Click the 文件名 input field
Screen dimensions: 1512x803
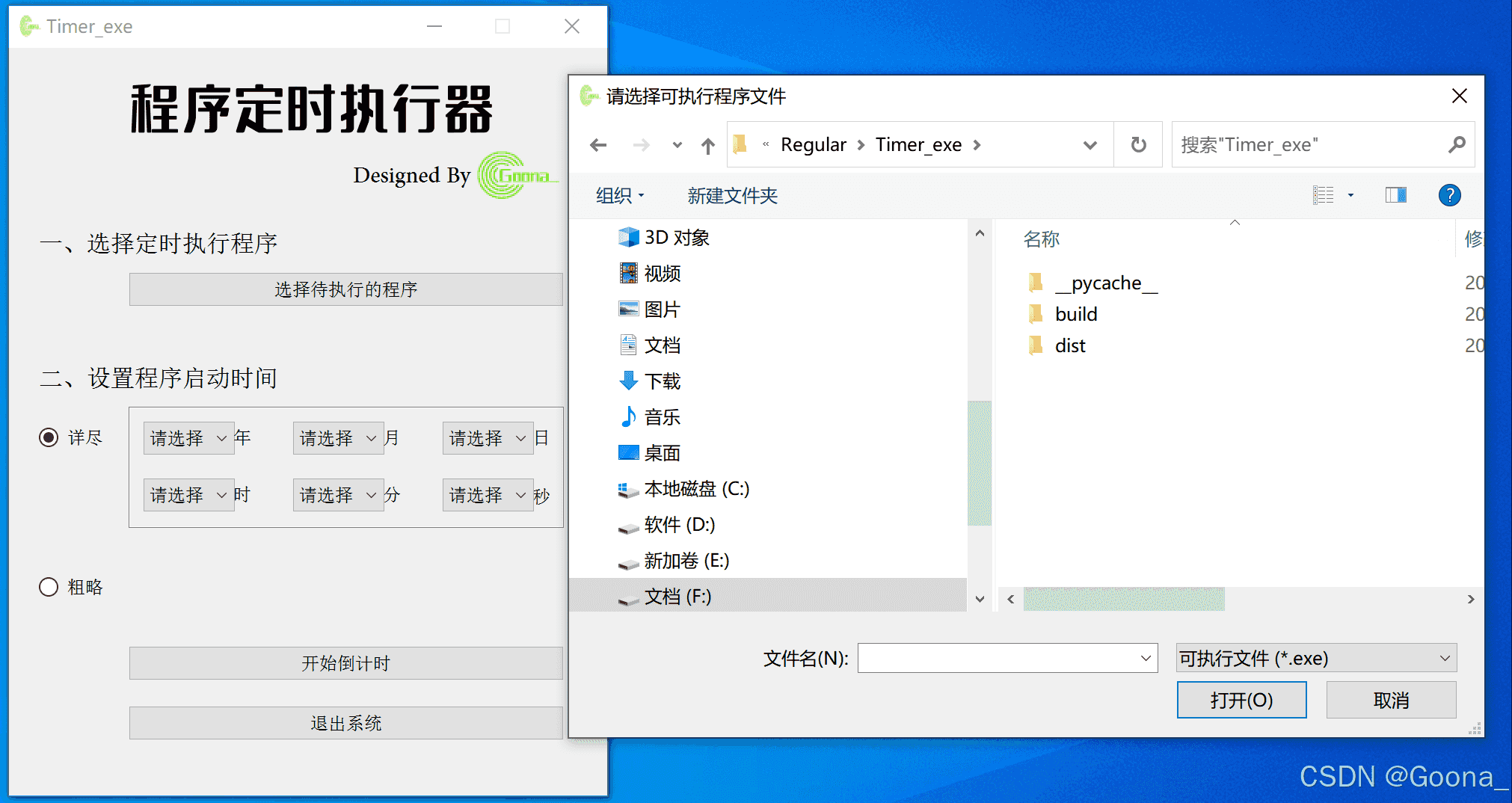point(1007,658)
